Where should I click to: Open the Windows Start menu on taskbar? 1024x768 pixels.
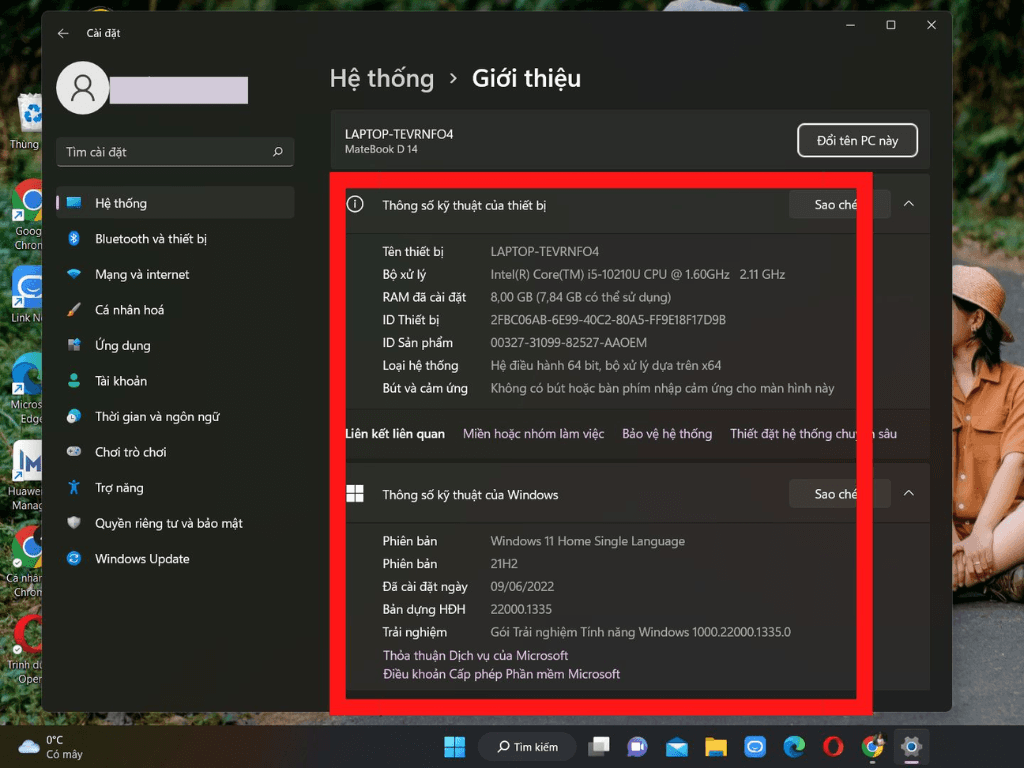[x=454, y=747]
